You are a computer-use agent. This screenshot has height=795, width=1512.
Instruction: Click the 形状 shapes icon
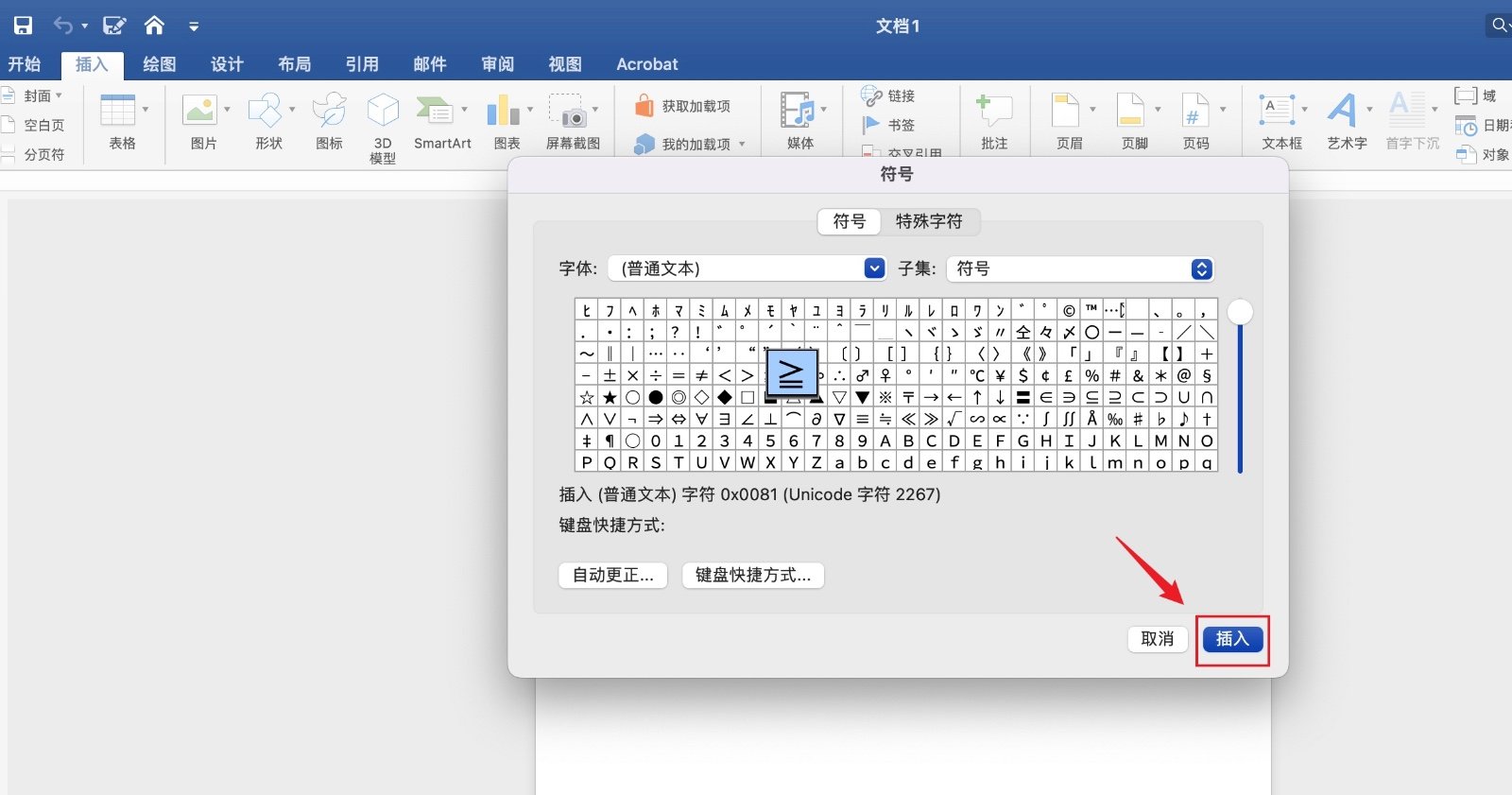tap(266, 110)
